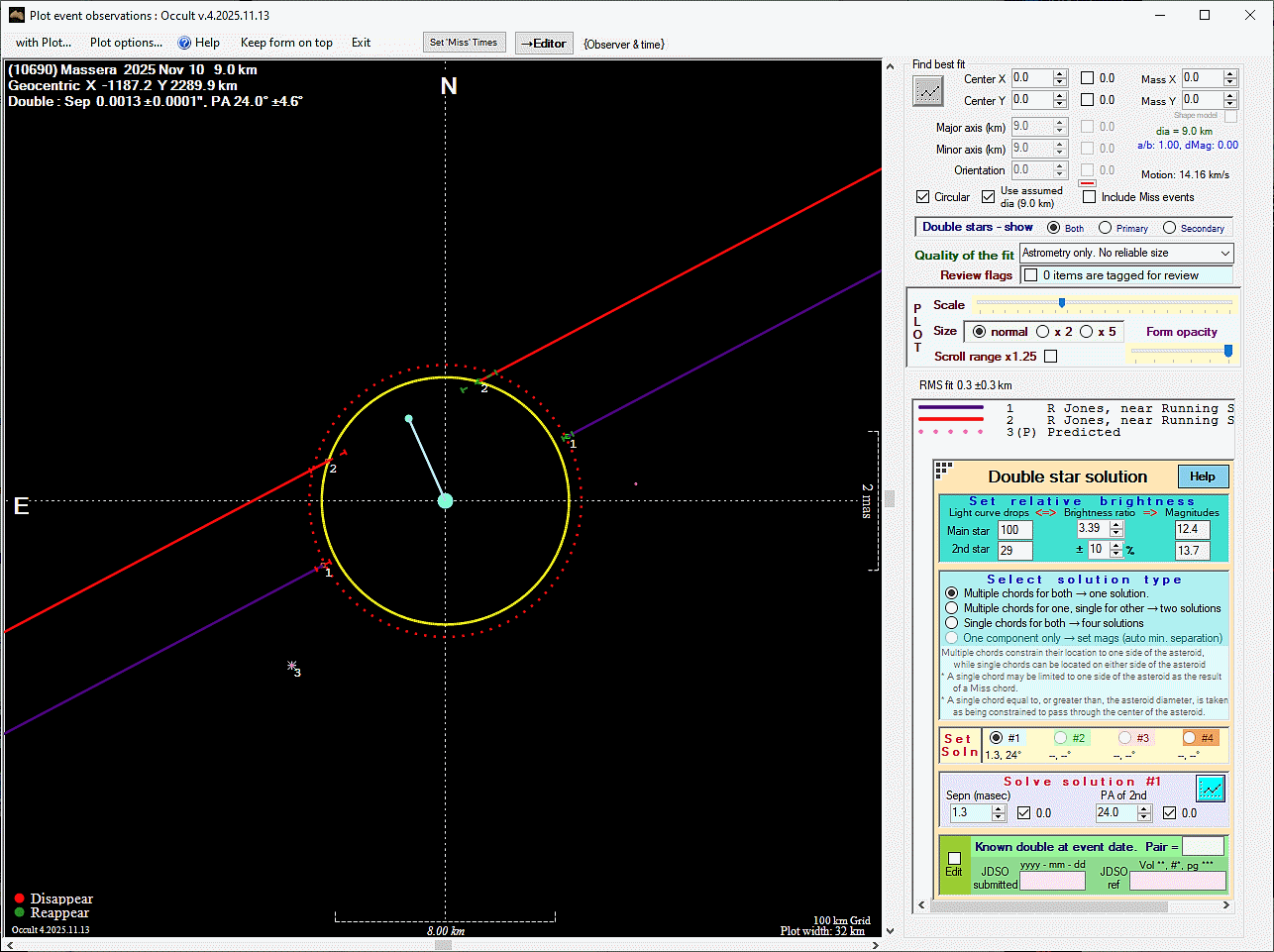Click the blue solve solution graph icon
Screen dimensions: 1274x952
pos(1210,789)
